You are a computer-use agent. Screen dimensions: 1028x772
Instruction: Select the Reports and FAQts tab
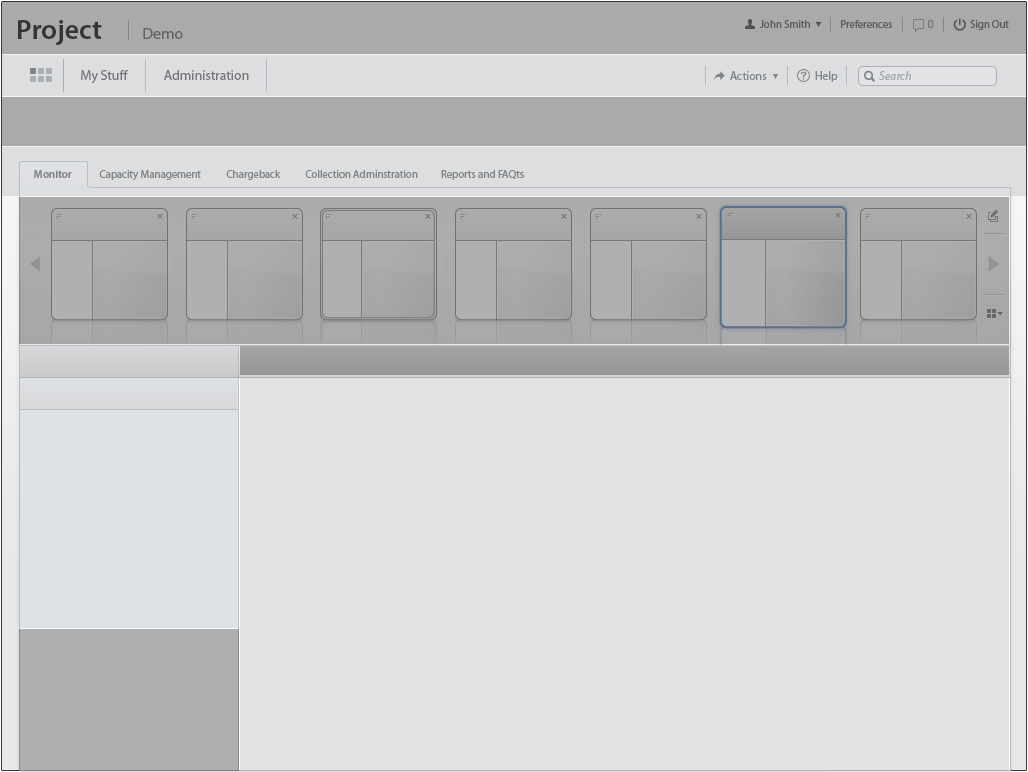(x=482, y=174)
